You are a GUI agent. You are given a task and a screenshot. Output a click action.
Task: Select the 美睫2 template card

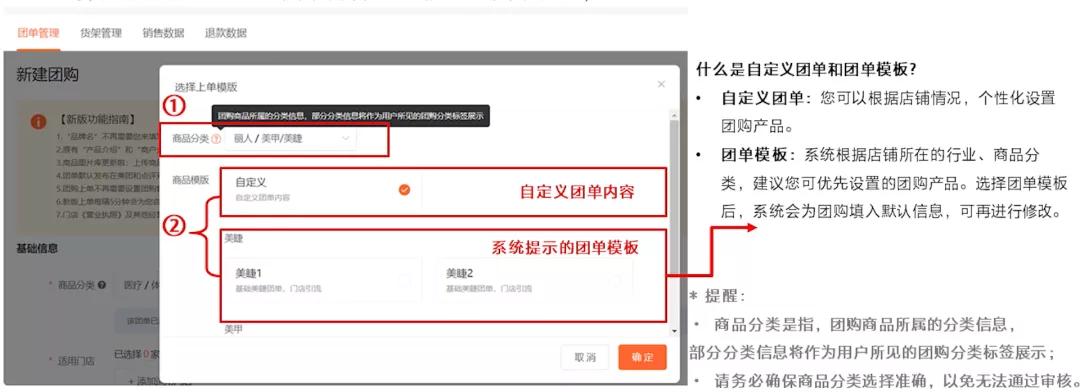pos(534,280)
